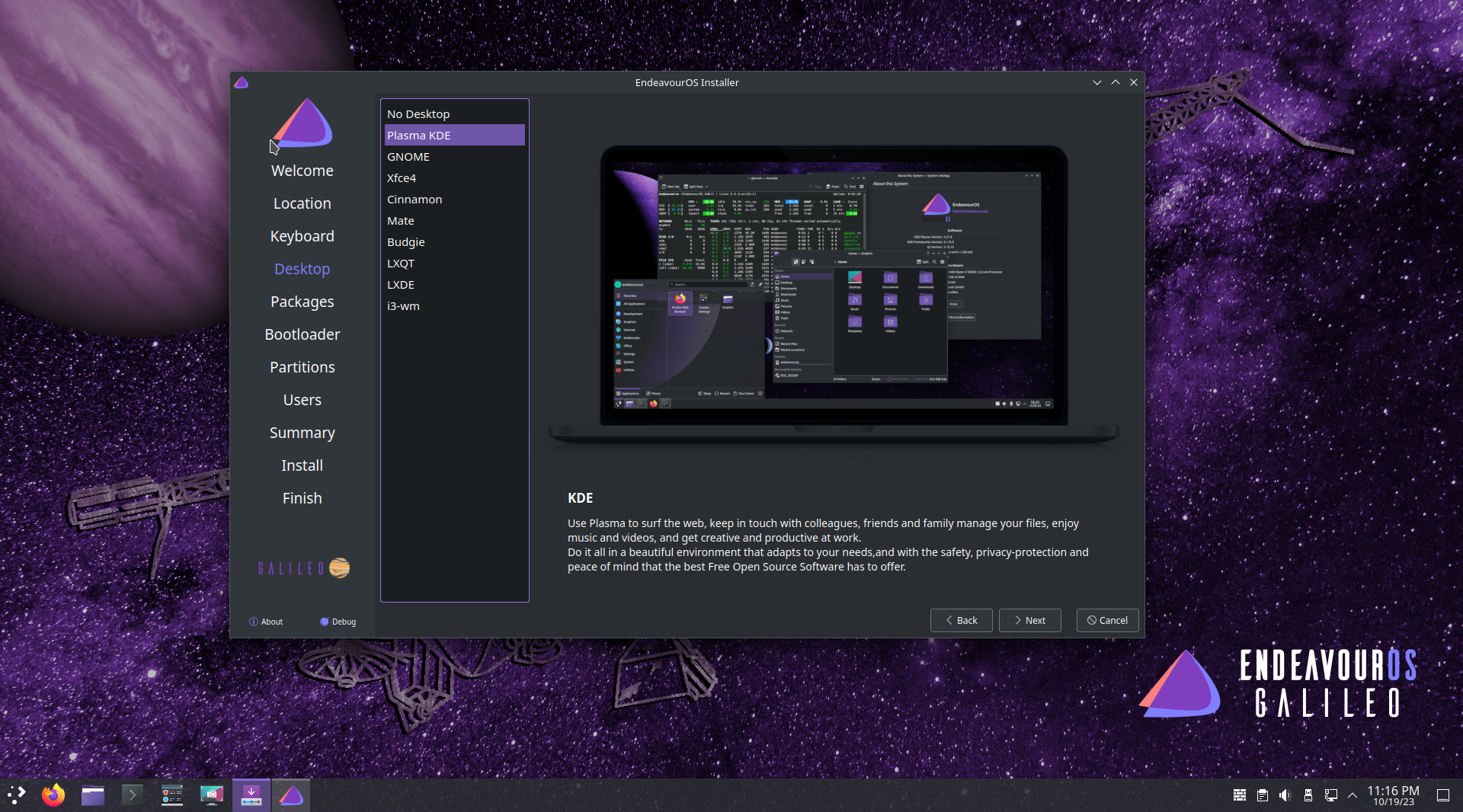Screen dimensions: 1463x812
Task: Close the EndeavourOS Installer window
Action: (1134, 82)
